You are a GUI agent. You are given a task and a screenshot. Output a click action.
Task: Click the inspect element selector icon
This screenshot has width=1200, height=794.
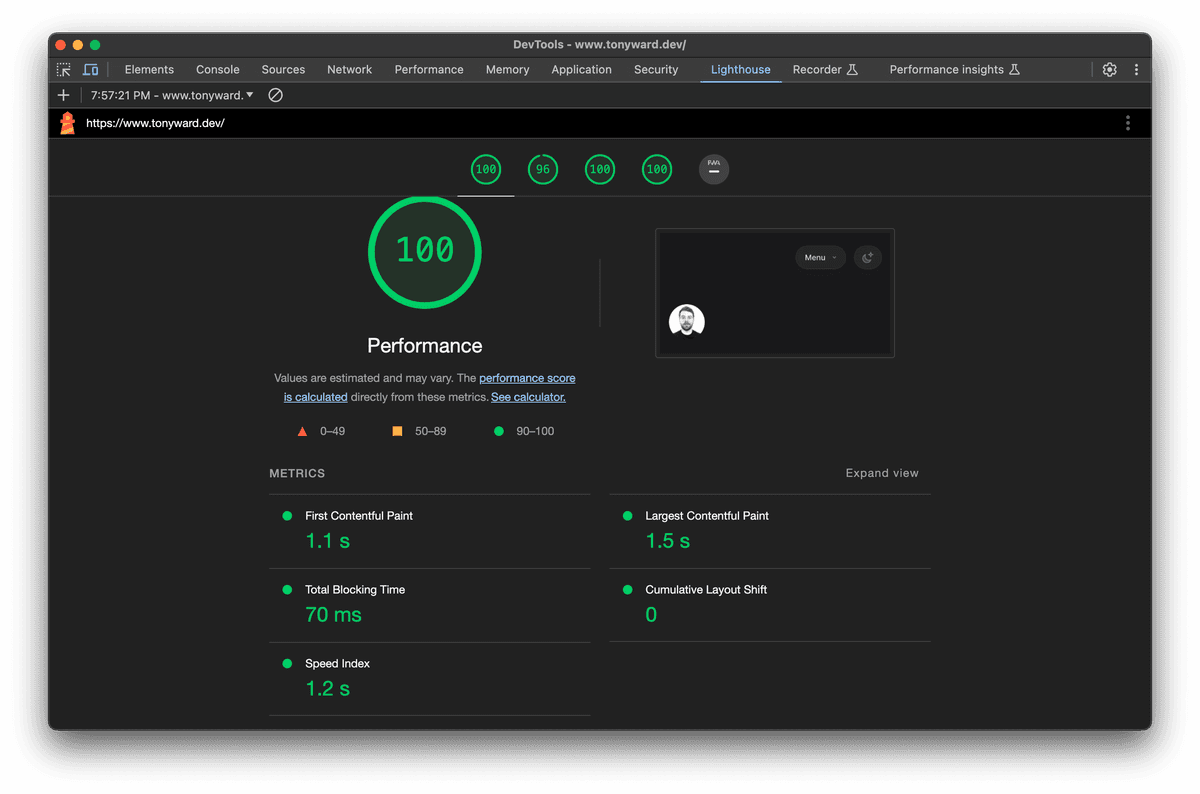coord(64,70)
